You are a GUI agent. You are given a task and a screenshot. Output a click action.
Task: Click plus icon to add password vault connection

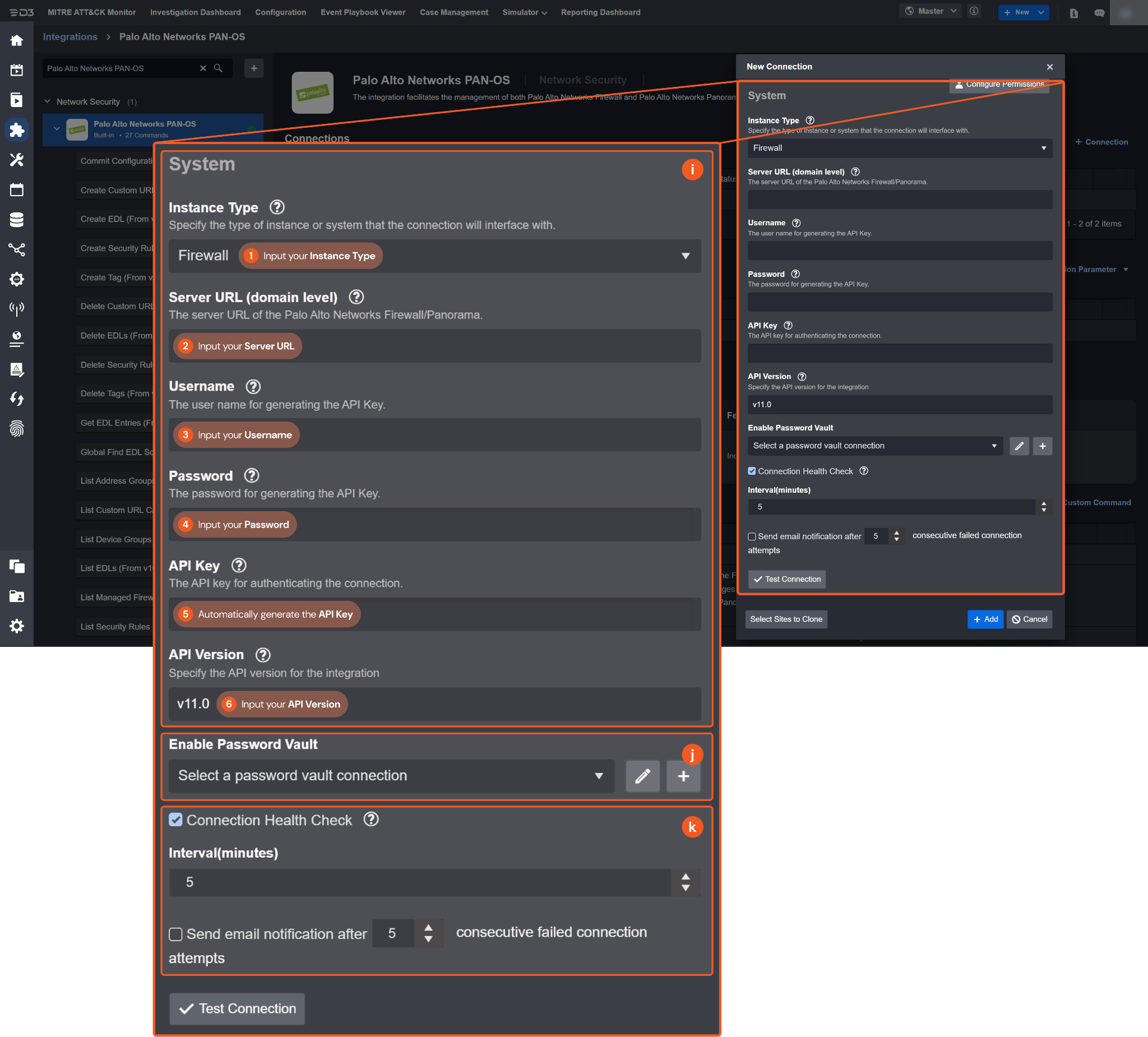tap(1042, 446)
